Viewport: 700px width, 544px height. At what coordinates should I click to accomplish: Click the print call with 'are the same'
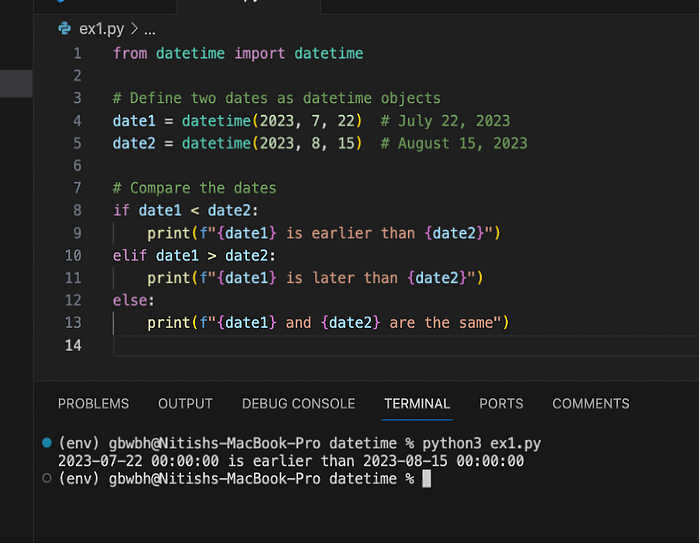pos(329,323)
